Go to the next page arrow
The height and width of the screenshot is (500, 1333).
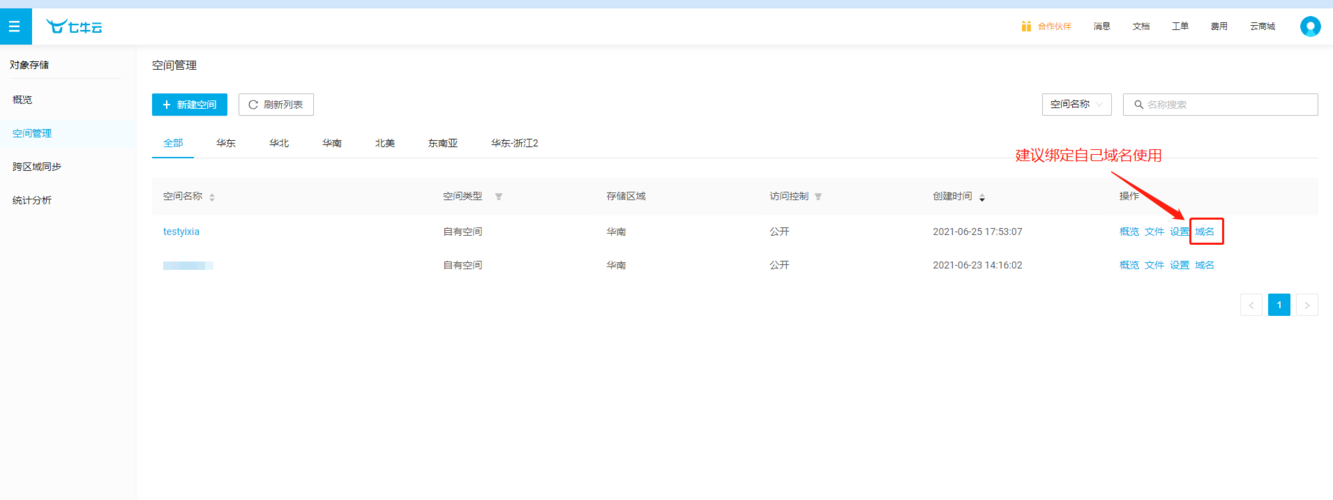[1306, 305]
